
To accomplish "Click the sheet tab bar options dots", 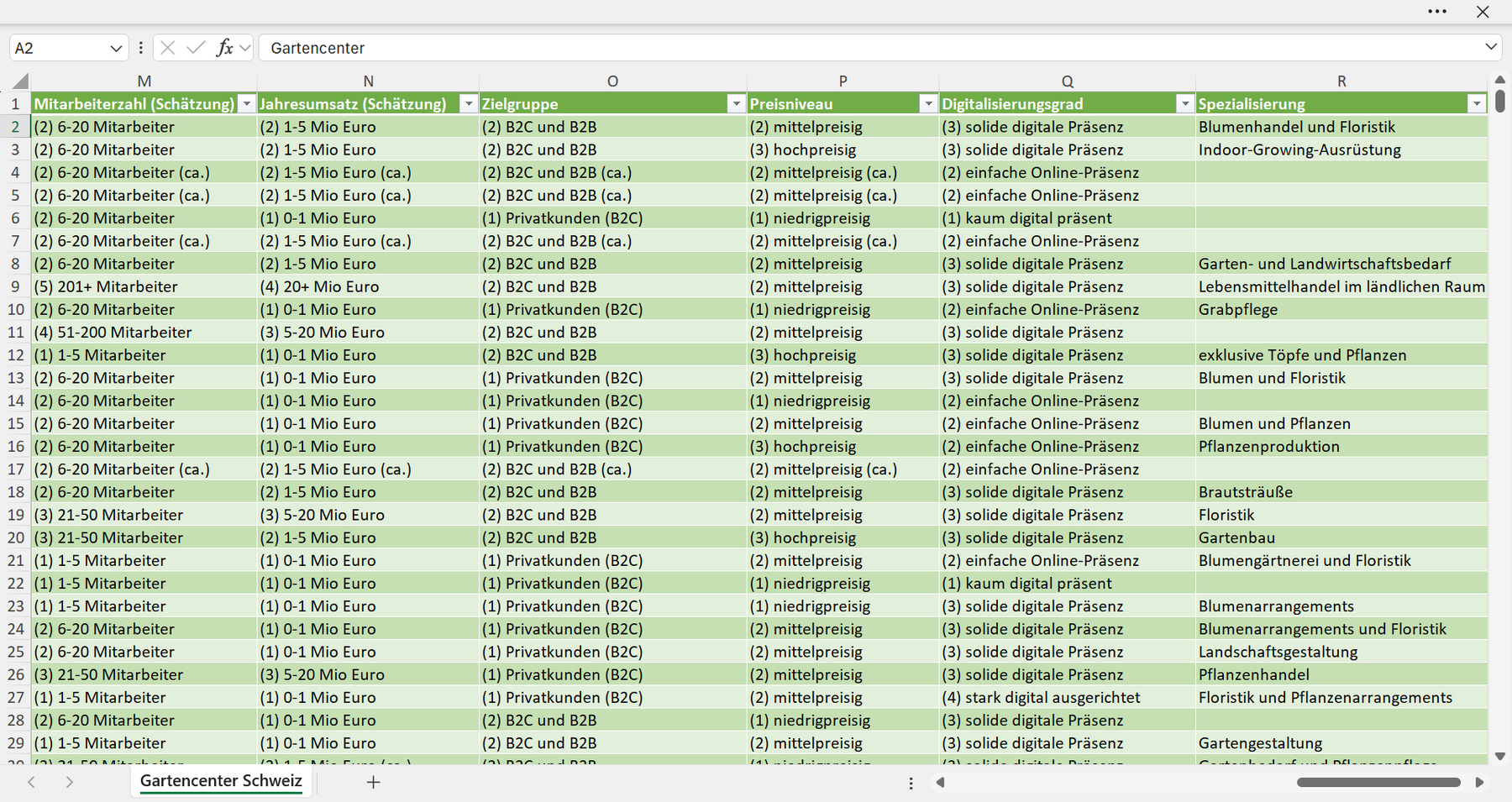I will (x=911, y=783).
